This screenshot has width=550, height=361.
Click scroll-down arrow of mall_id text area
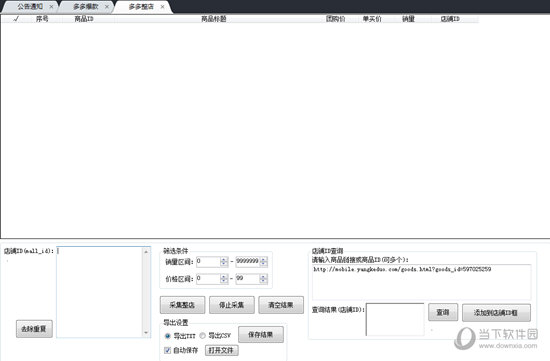coord(146,333)
